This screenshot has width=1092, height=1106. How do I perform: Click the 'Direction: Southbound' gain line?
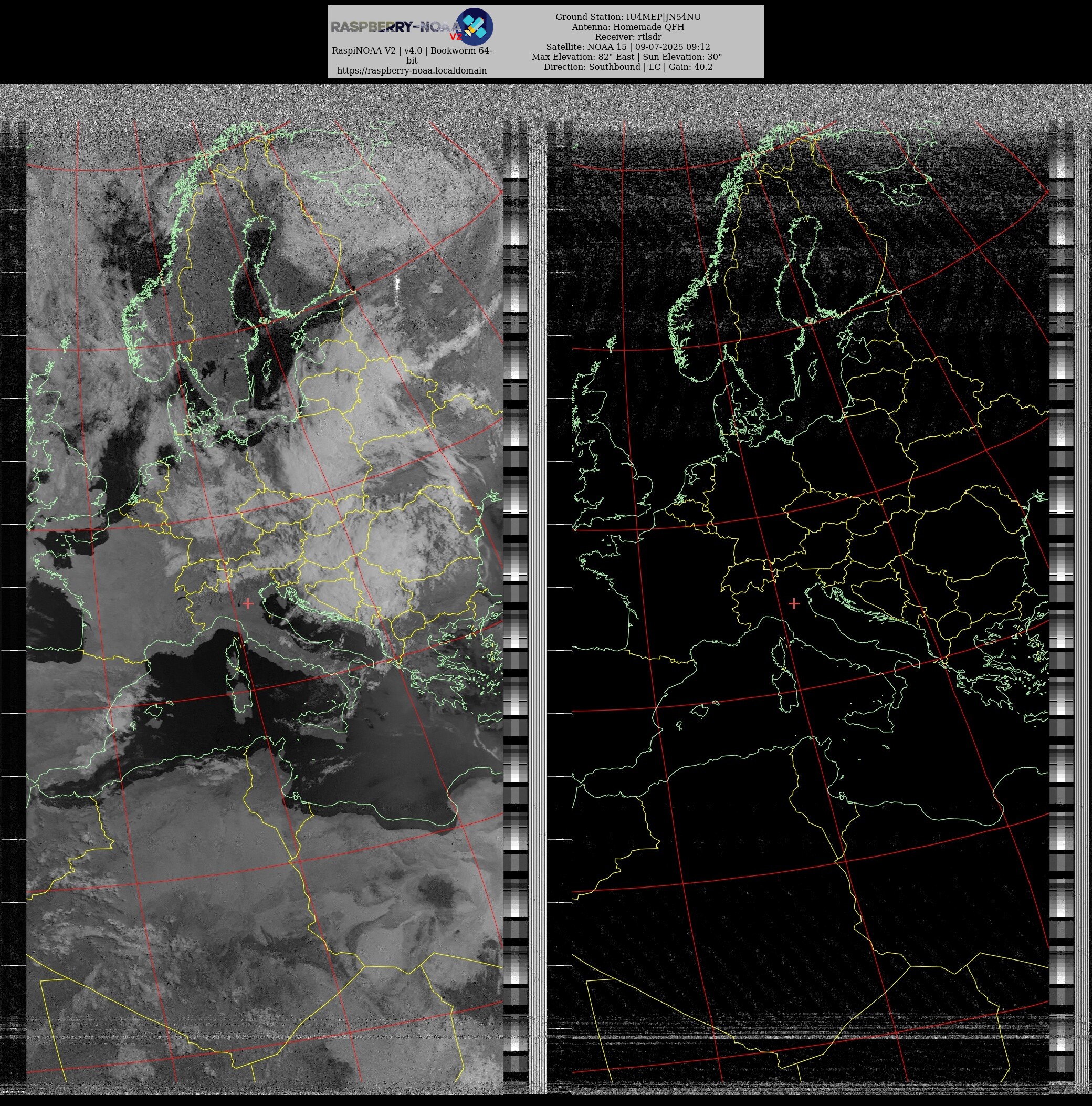point(628,67)
